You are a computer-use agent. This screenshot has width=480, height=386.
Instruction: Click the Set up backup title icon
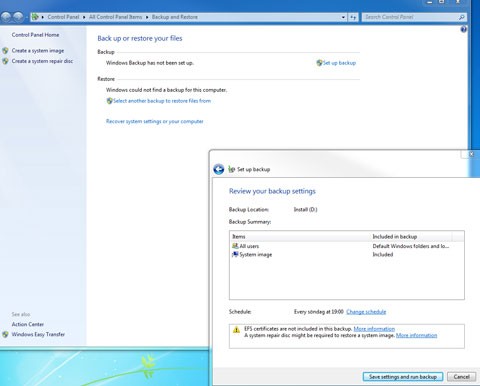(x=232, y=169)
